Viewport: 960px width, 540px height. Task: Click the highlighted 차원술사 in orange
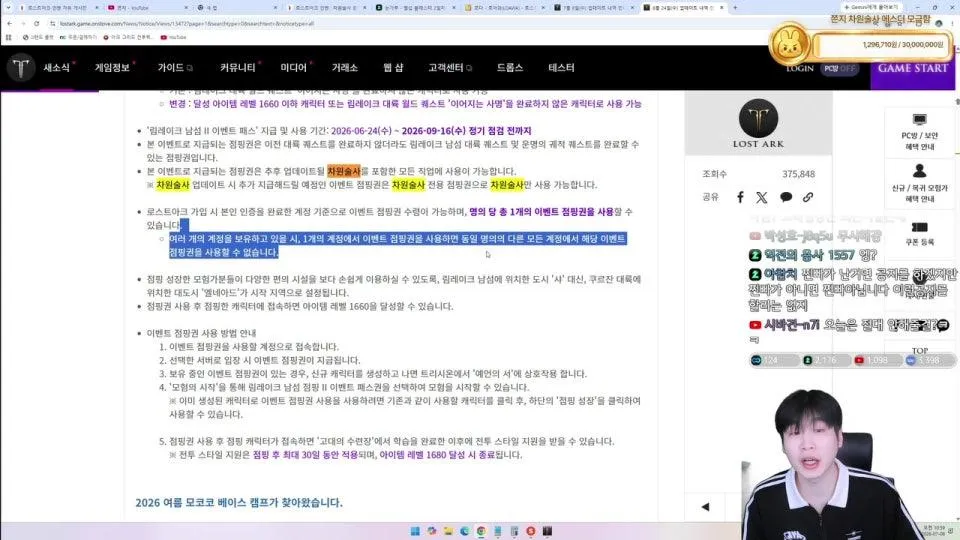(x=343, y=171)
